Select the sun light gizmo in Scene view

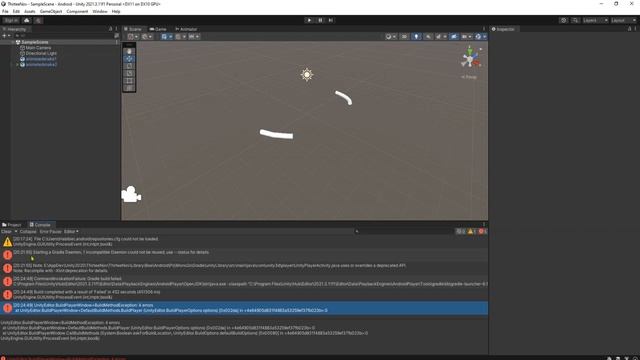pyautogui.click(x=307, y=75)
